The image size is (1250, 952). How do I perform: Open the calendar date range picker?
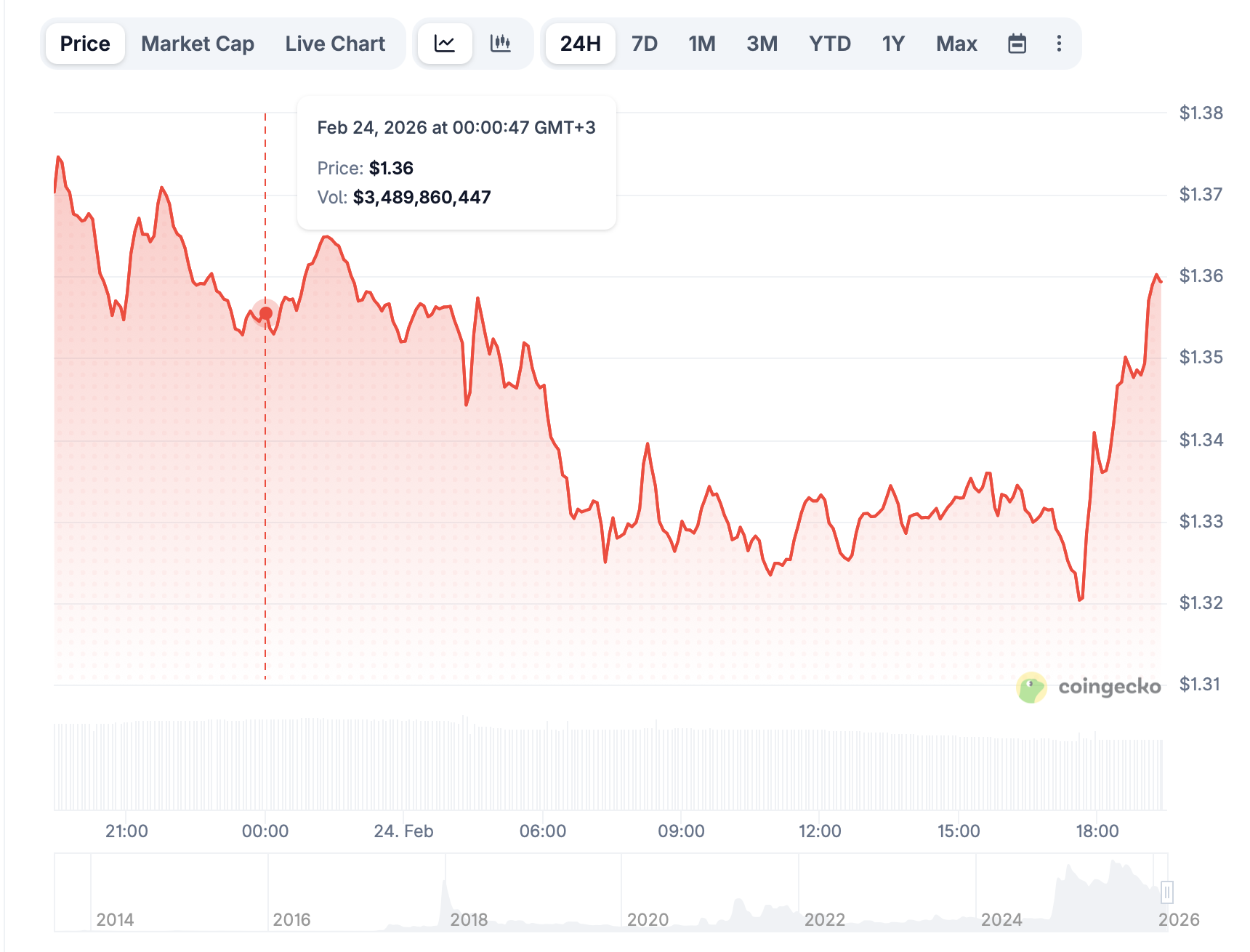click(1017, 44)
